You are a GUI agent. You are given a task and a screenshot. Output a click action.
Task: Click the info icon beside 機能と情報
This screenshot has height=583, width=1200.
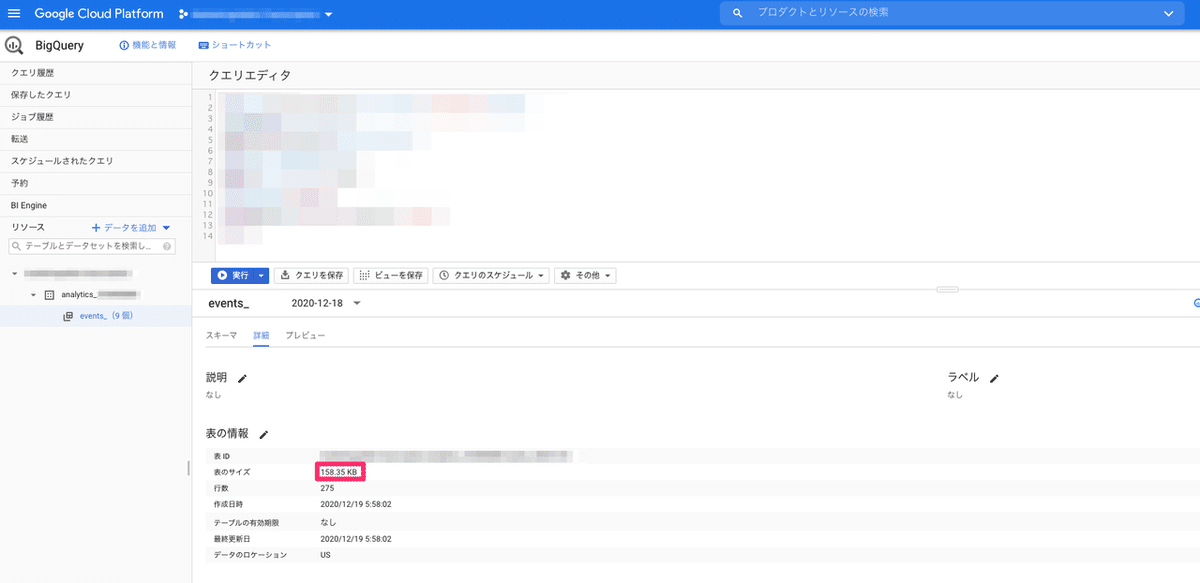123,45
